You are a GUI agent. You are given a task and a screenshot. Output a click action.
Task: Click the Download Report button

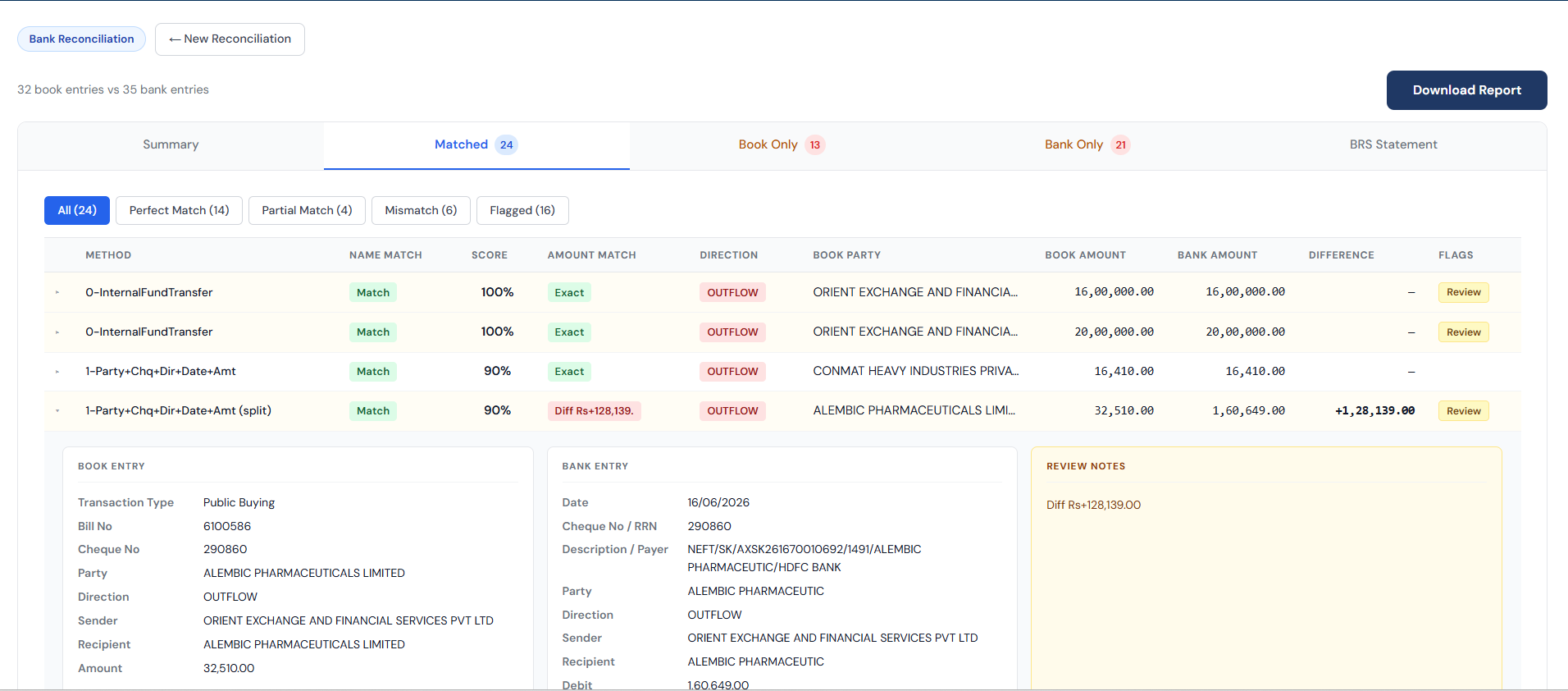pos(1466,90)
